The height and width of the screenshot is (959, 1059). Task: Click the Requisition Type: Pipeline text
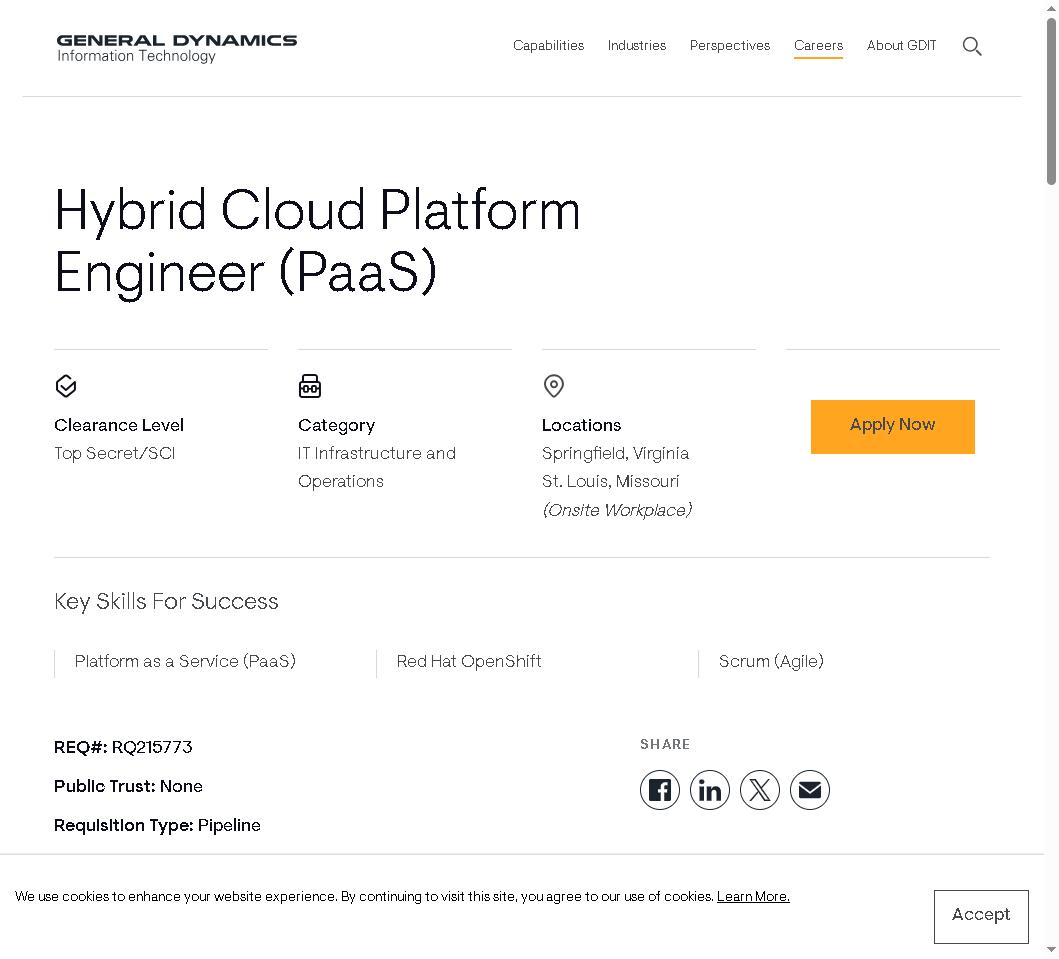click(157, 825)
